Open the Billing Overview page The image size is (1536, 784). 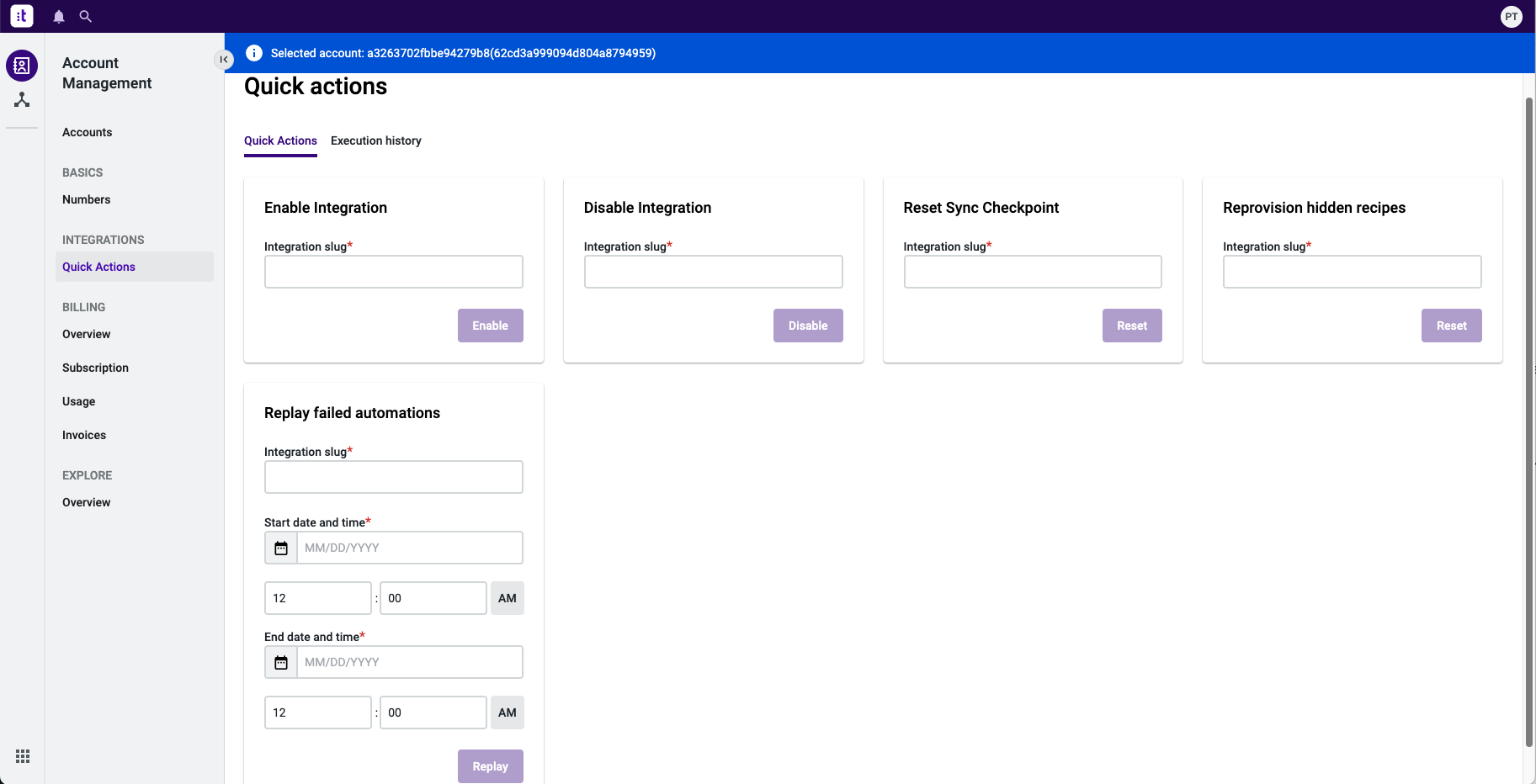pyautogui.click(x=86, y=334)
